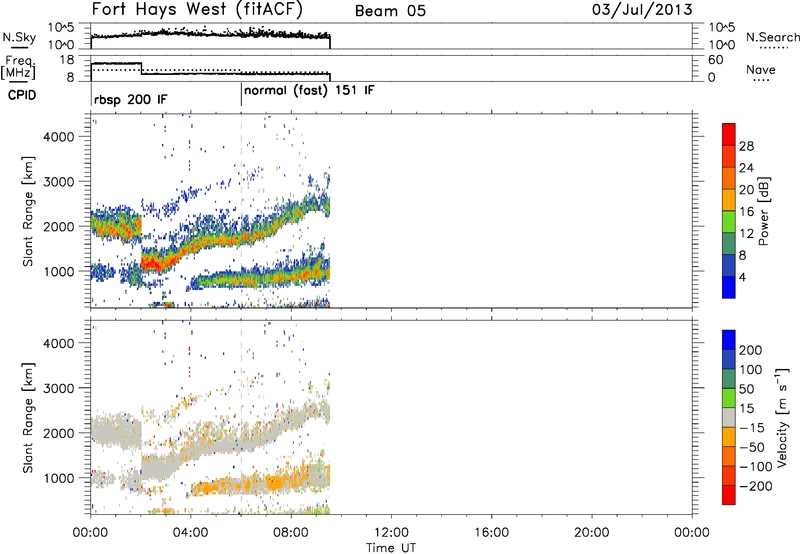
Task: Click the "28" Power colorbar tick label
Action: [x=746, y=146]
